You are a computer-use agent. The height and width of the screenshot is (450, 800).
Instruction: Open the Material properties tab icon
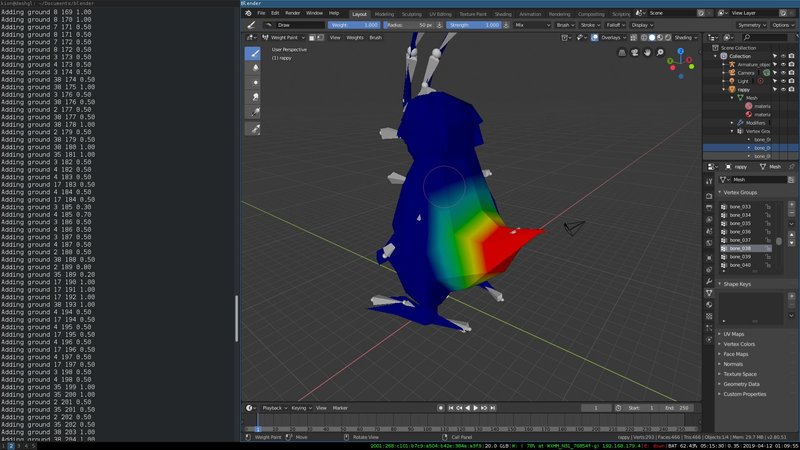pyautogui.click(x=709, y=305)
